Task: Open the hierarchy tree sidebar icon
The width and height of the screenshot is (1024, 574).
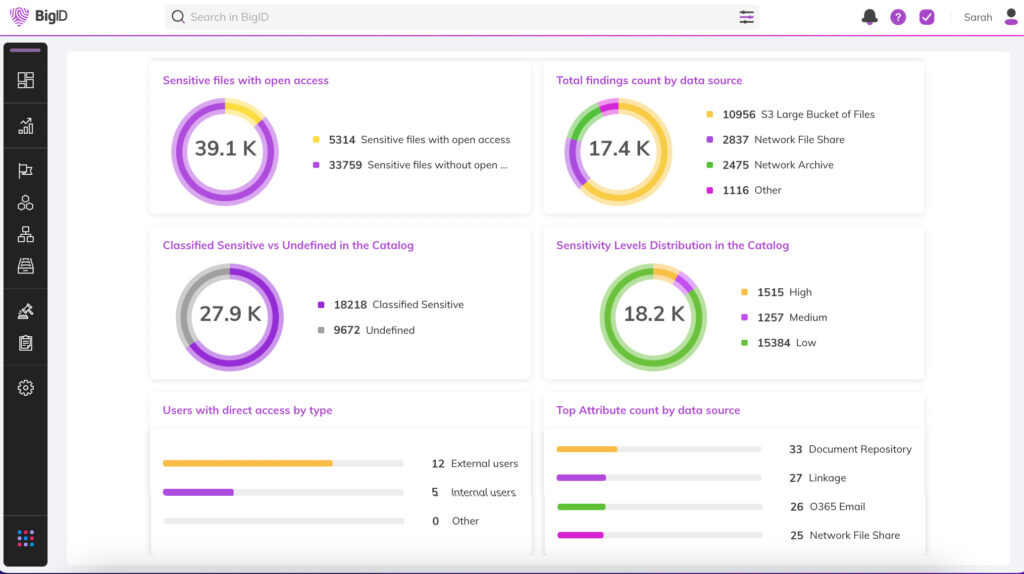Action: pyautogui.click(x=26, y=235)
